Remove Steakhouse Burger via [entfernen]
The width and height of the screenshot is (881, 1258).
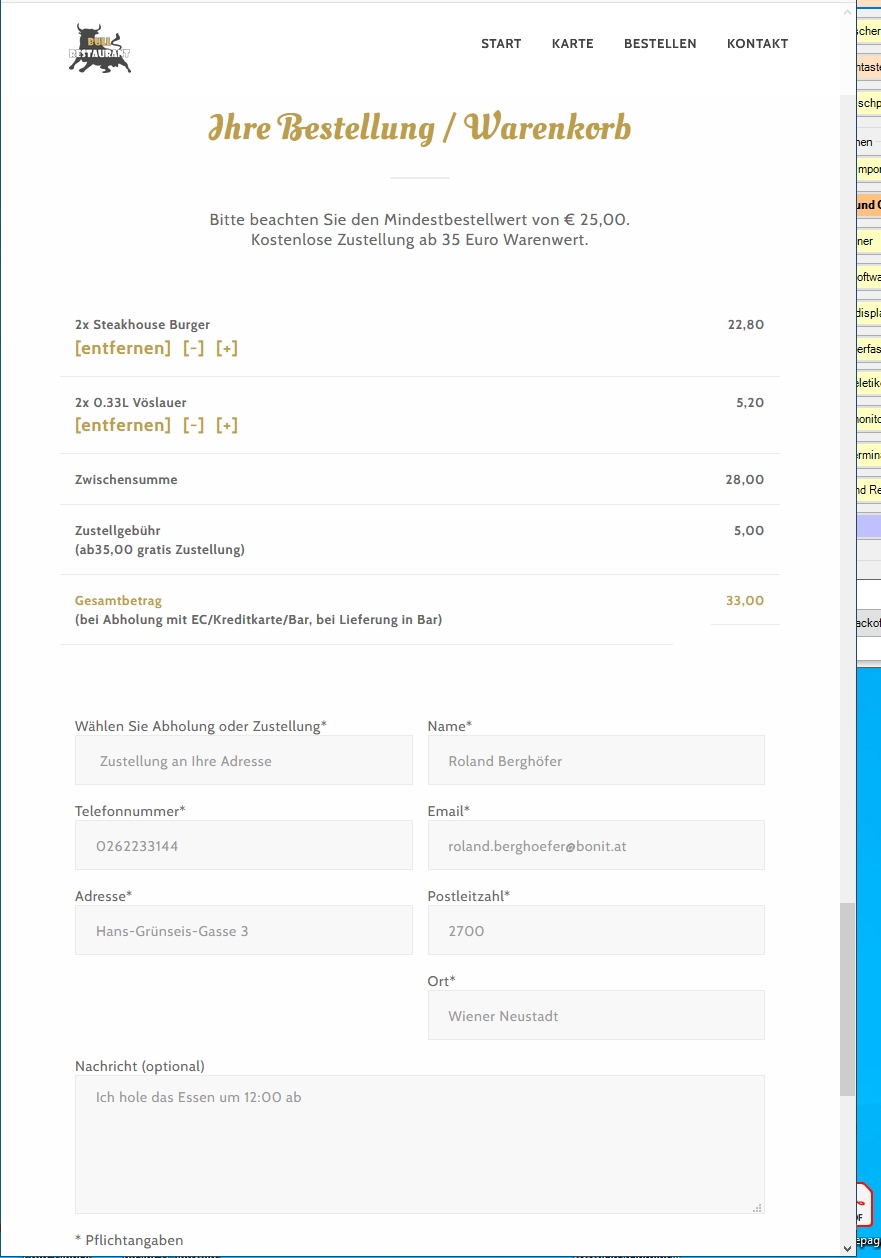(x=123, y=348)
